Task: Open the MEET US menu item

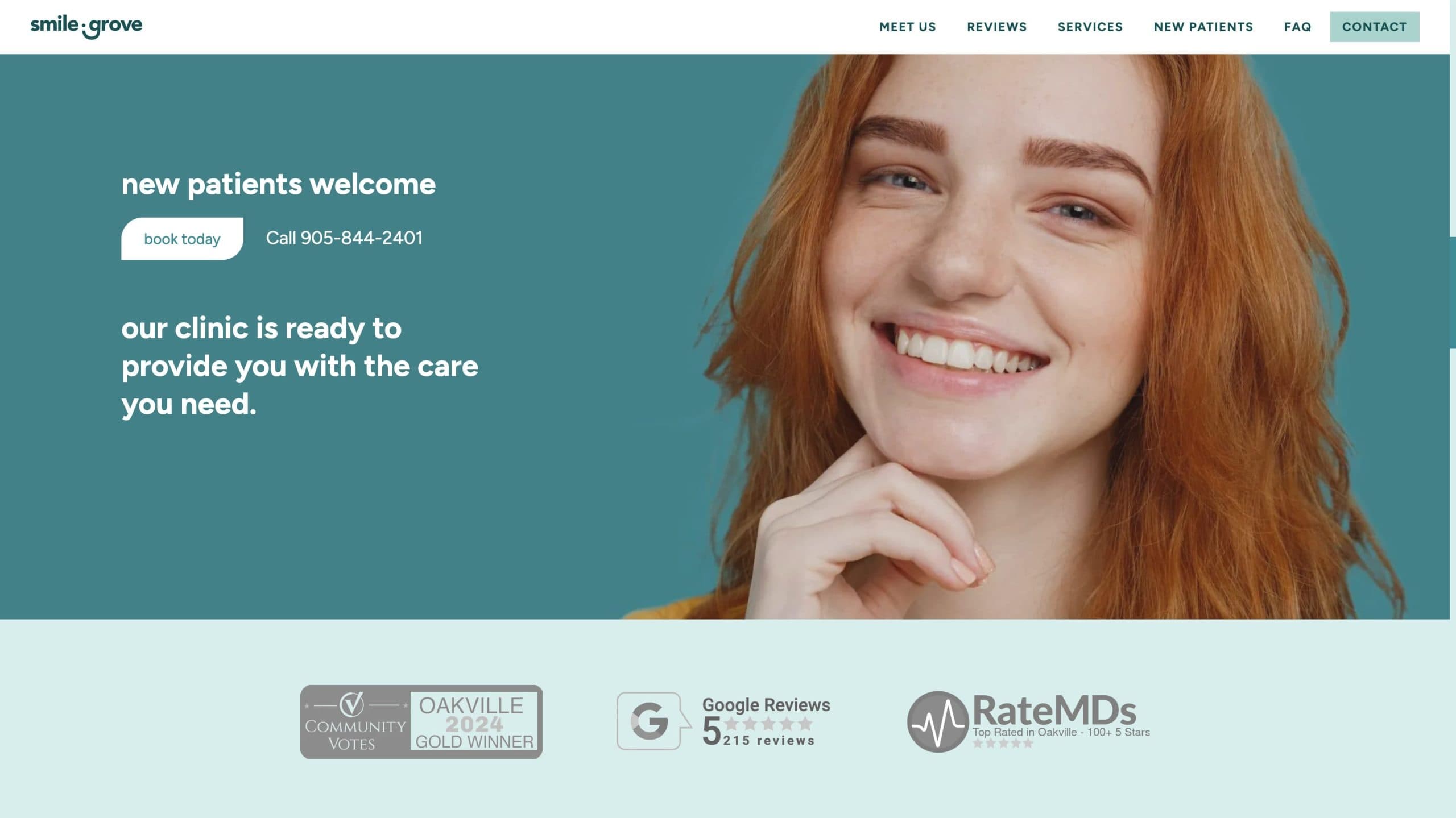Action: click(x=907, y=27)
